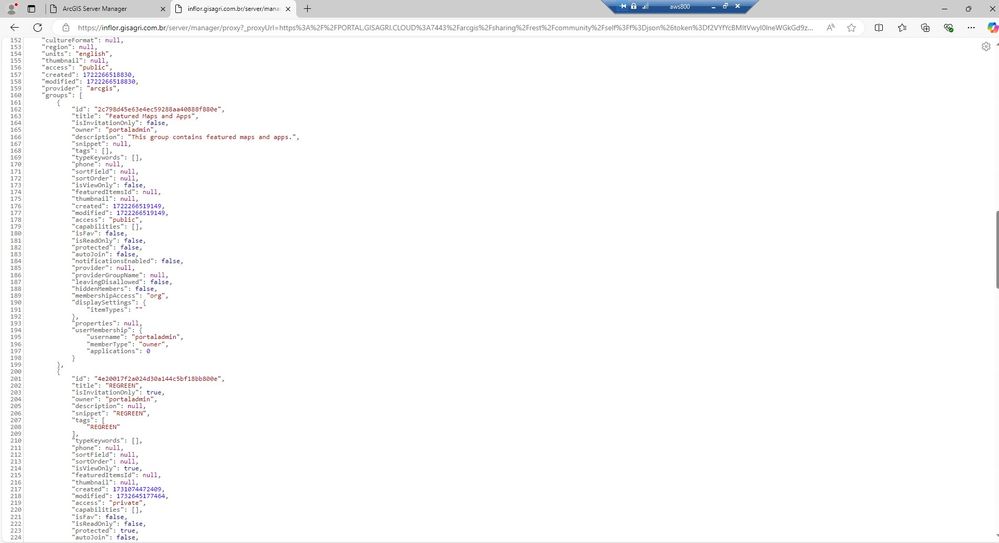Click the "userMembership": { line

107,330
